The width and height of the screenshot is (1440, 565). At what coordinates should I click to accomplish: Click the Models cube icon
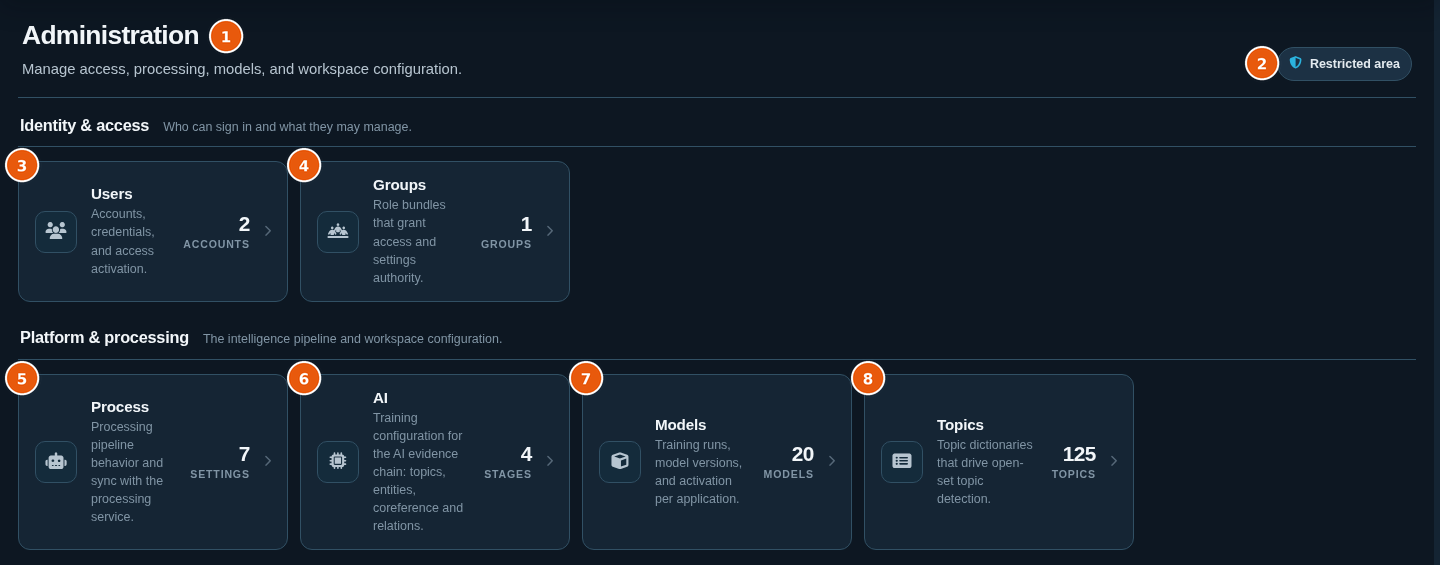click(x=620, y=462)
